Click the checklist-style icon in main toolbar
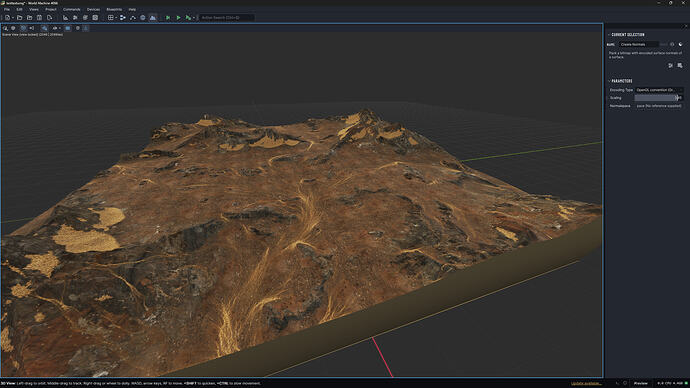 (x=85, y=18)
